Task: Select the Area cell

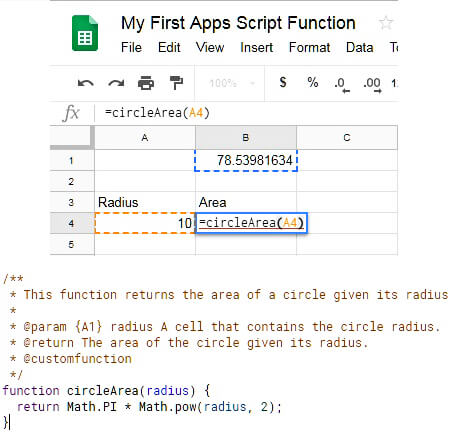Action: tap(246, 202)
